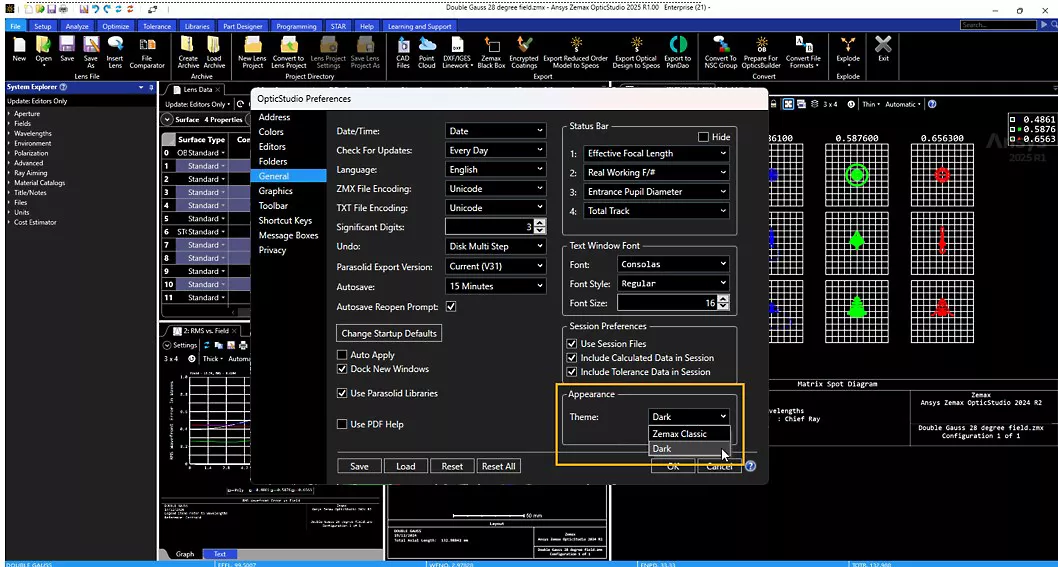This screenshot has height=567, width=1058.
Task: Toggle the Use Parasolid Libraries checkbox
Action: (x=341, y=393)
